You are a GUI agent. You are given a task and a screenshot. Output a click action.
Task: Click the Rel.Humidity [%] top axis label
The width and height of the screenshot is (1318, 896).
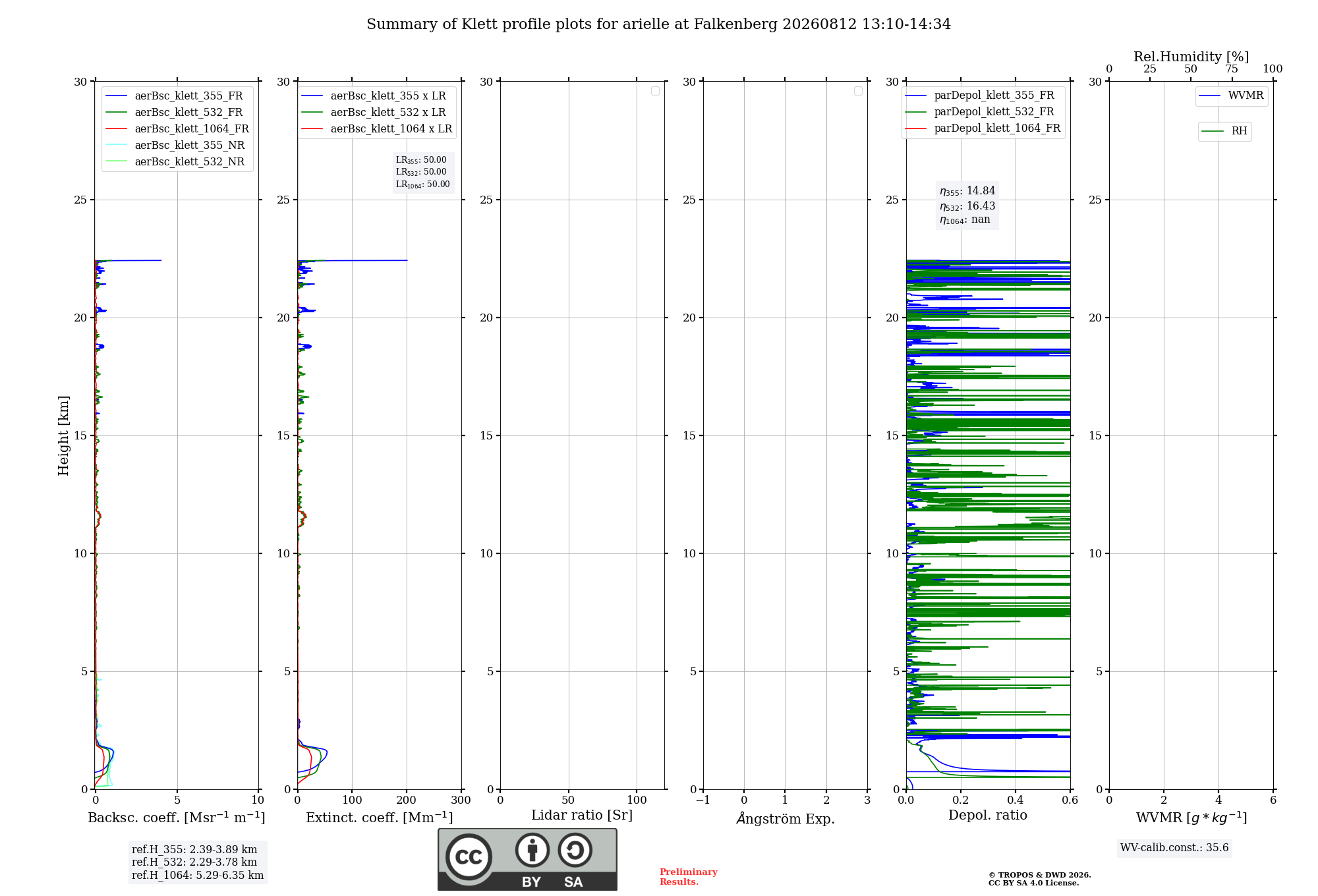pyautogui.click(x=1191, y=57)
